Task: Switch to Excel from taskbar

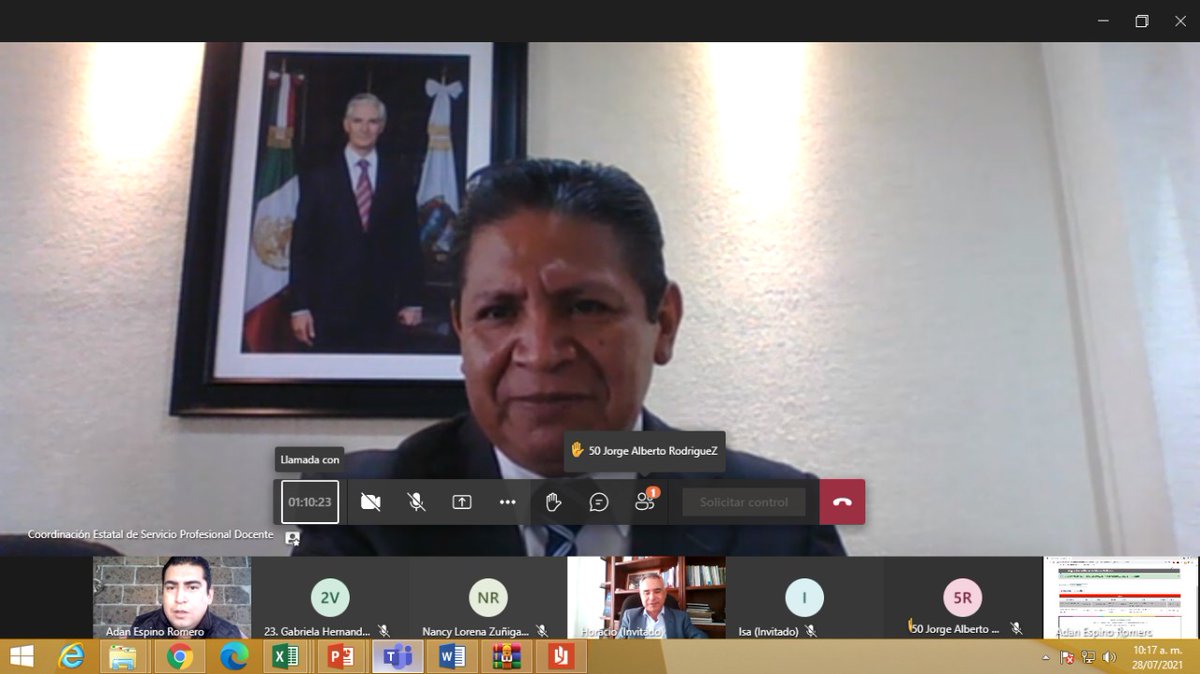Action: tap(288, 656)
